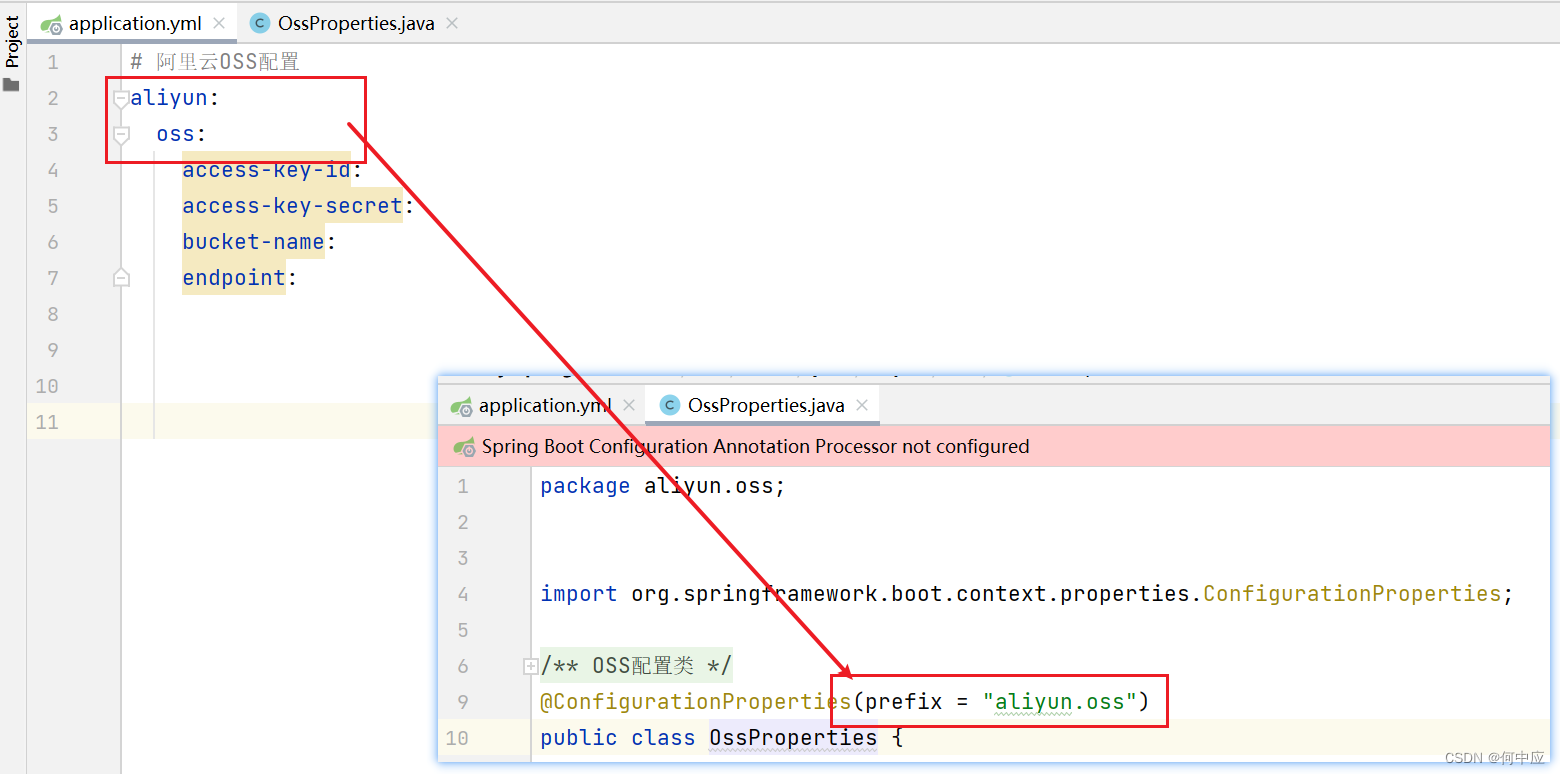The image size is (1560, 774).
Task: Collapse the oss YAML block fold marker
Action: tap(121, 134)
